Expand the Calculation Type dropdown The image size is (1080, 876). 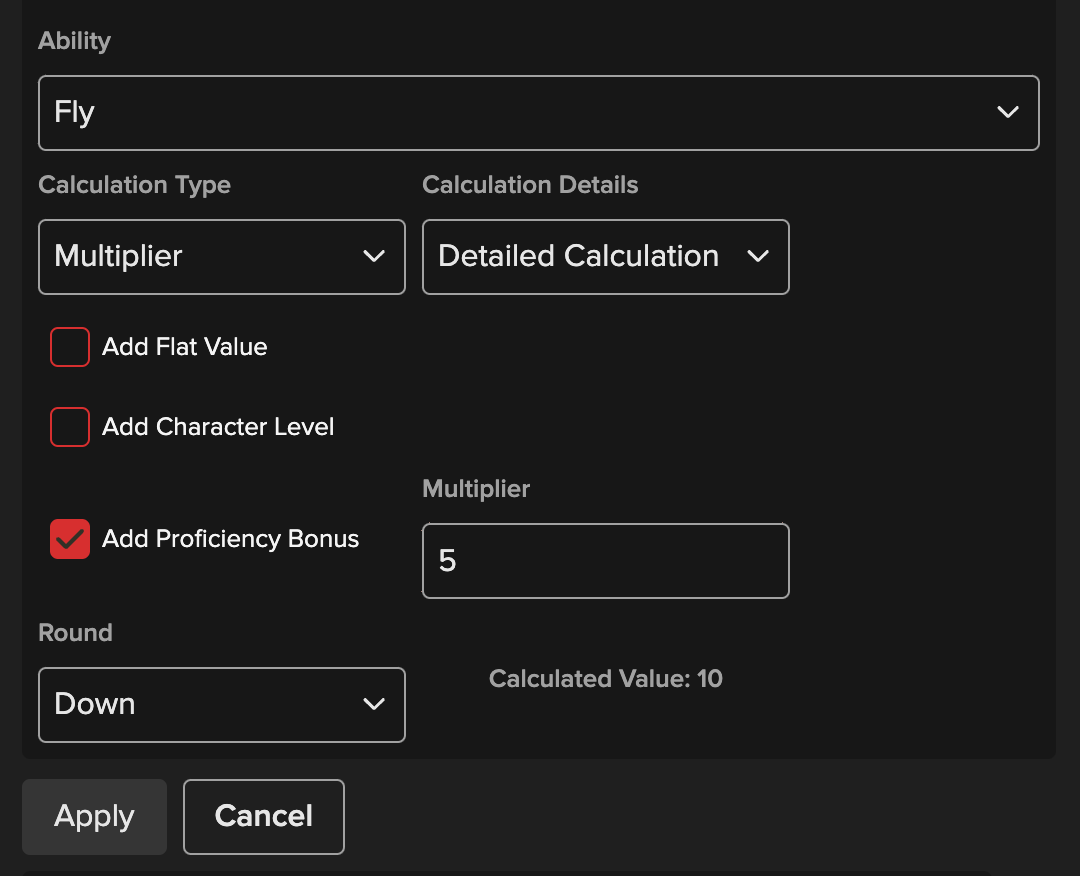click(x=221, y=257)
